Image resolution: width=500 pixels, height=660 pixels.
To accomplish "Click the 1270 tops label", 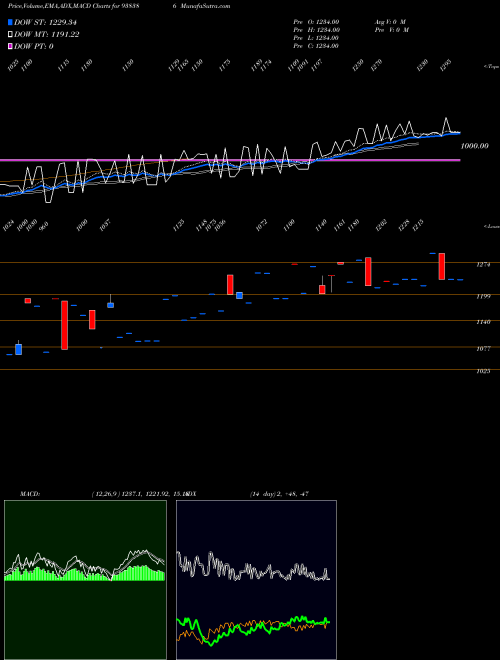I will [376, 65].
